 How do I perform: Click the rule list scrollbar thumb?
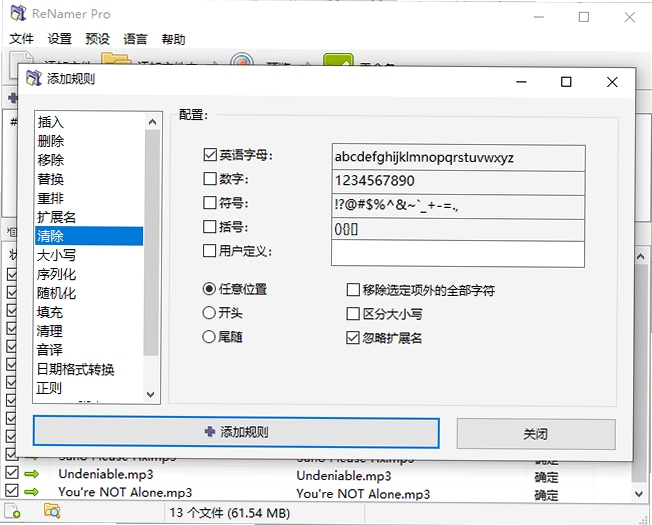[151, 243]
